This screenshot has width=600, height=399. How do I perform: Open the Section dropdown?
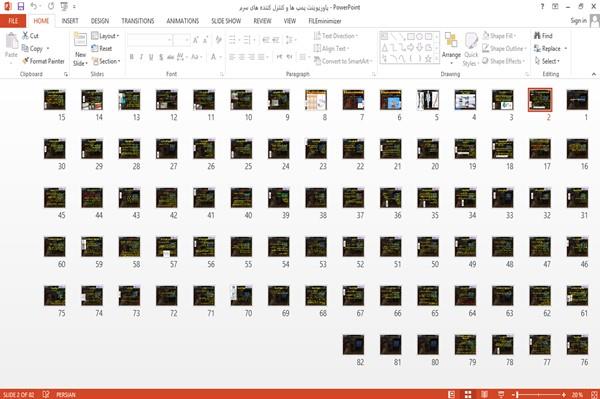pyautogui.click(x=106, y=61)
